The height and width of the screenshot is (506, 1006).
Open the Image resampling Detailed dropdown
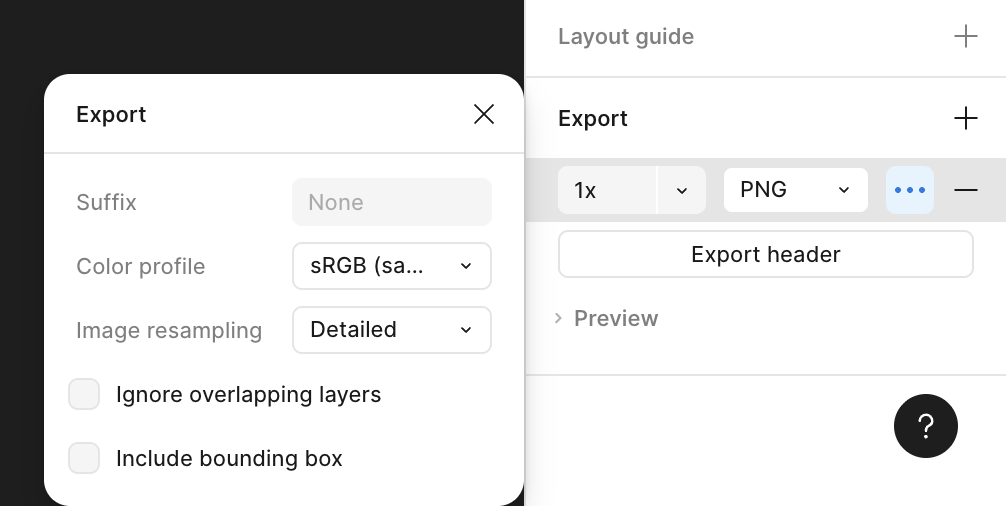391,330
